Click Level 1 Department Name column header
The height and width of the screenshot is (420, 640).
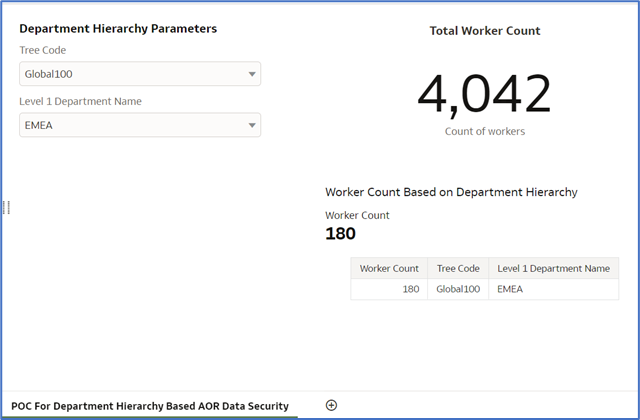point(553,269)
